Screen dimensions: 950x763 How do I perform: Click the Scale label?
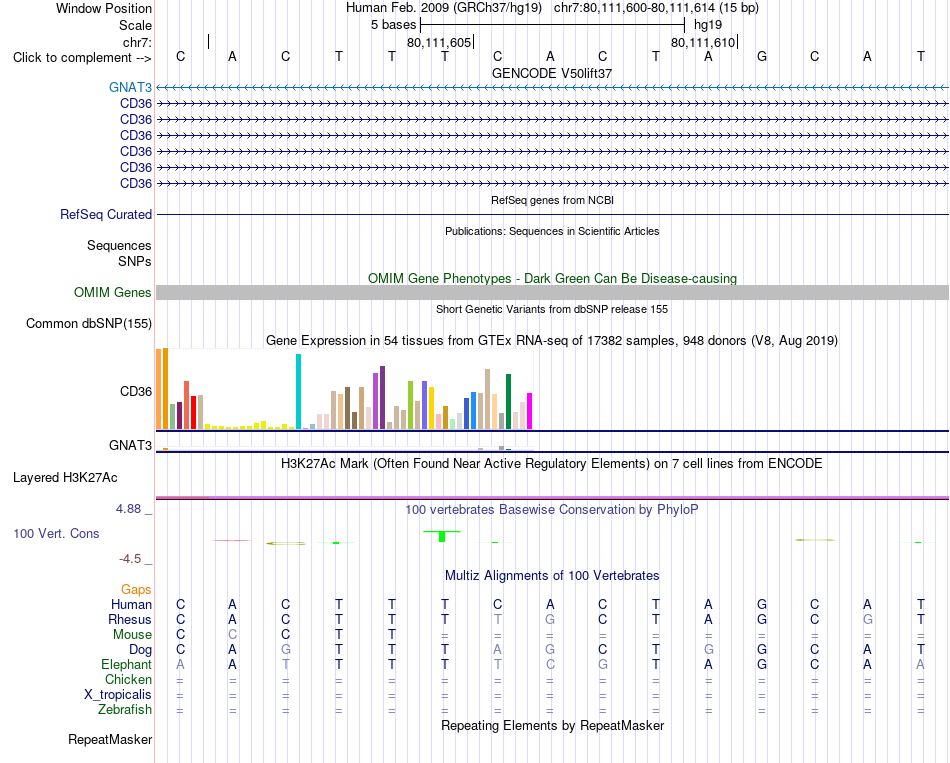(x=135, y=25)
